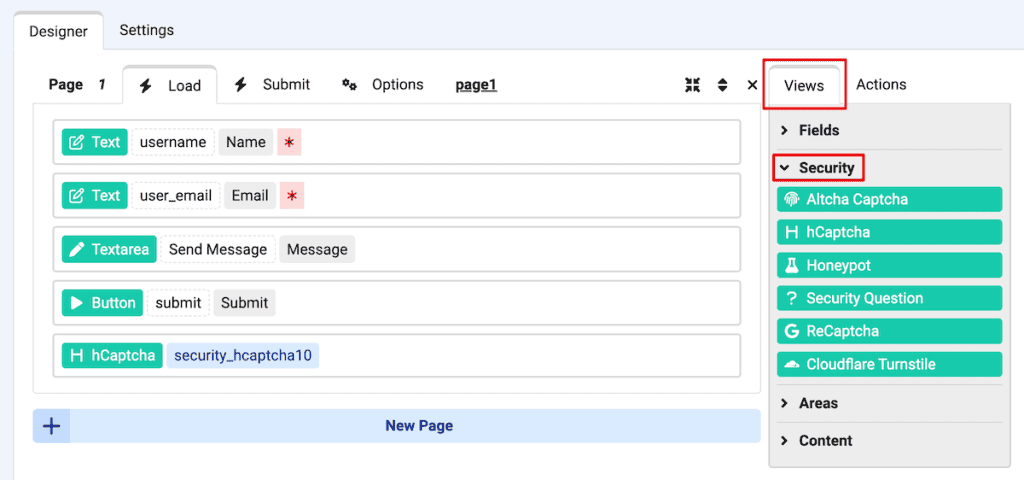
Task: Click the Cloudflare cloud icon
Action: coord(792,364)
